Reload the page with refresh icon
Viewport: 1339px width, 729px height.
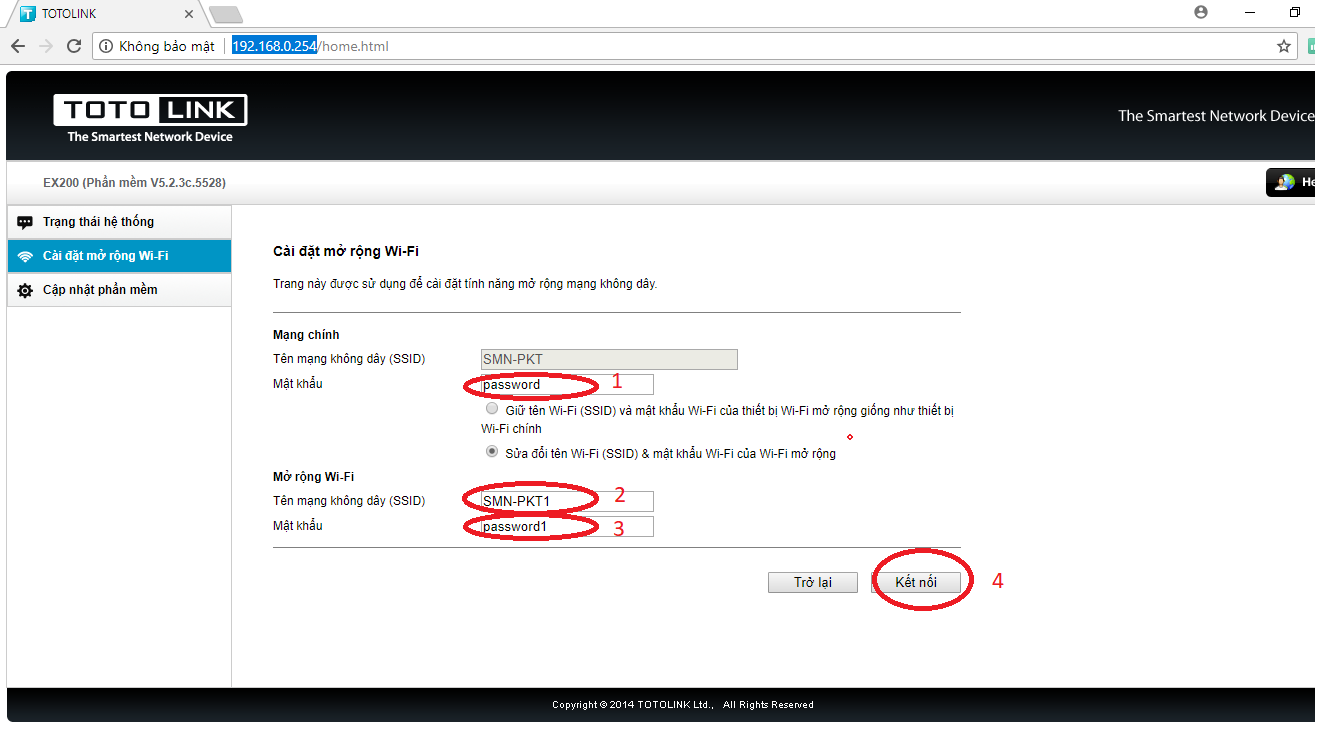point(73,46)
